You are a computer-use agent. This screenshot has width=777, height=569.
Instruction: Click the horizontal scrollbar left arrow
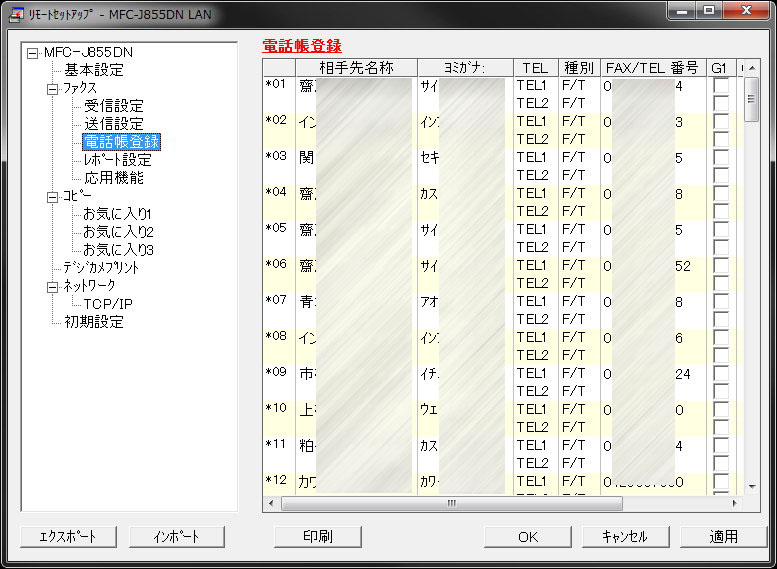pyautogui.click(x=271, y=504)
